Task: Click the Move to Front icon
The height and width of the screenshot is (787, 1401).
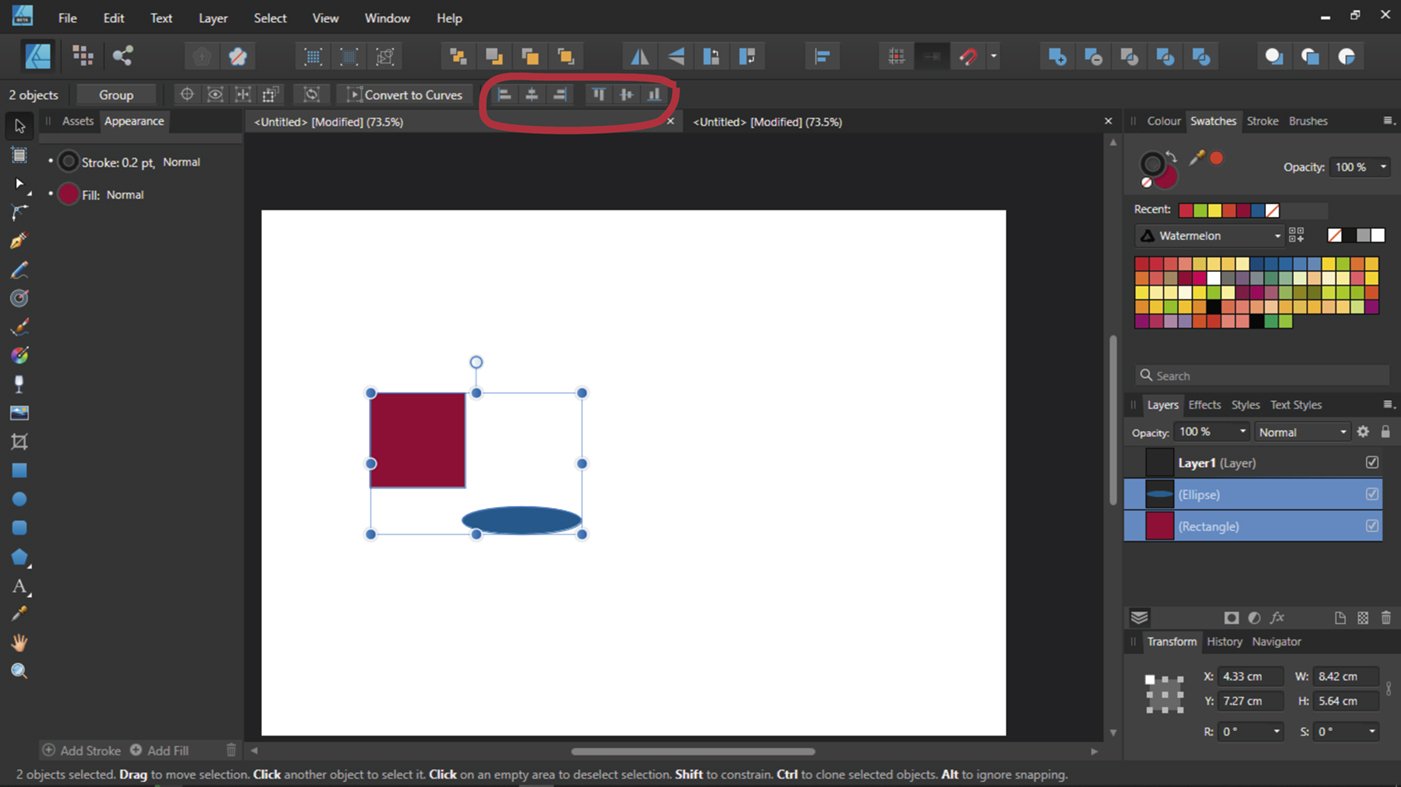Action: (565, 57)
